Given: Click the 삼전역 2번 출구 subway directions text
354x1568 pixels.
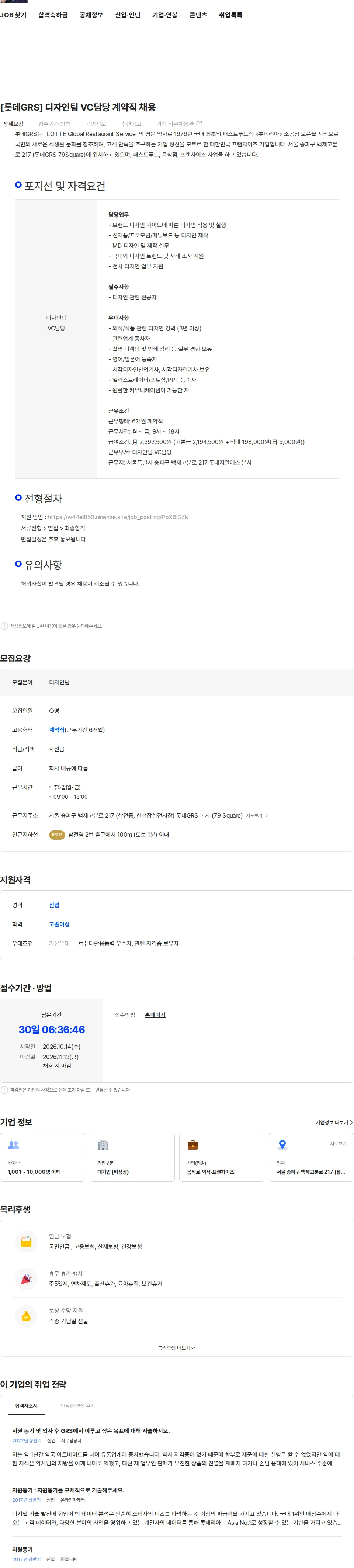Looking at the screenshot, I should click(119, 835).
